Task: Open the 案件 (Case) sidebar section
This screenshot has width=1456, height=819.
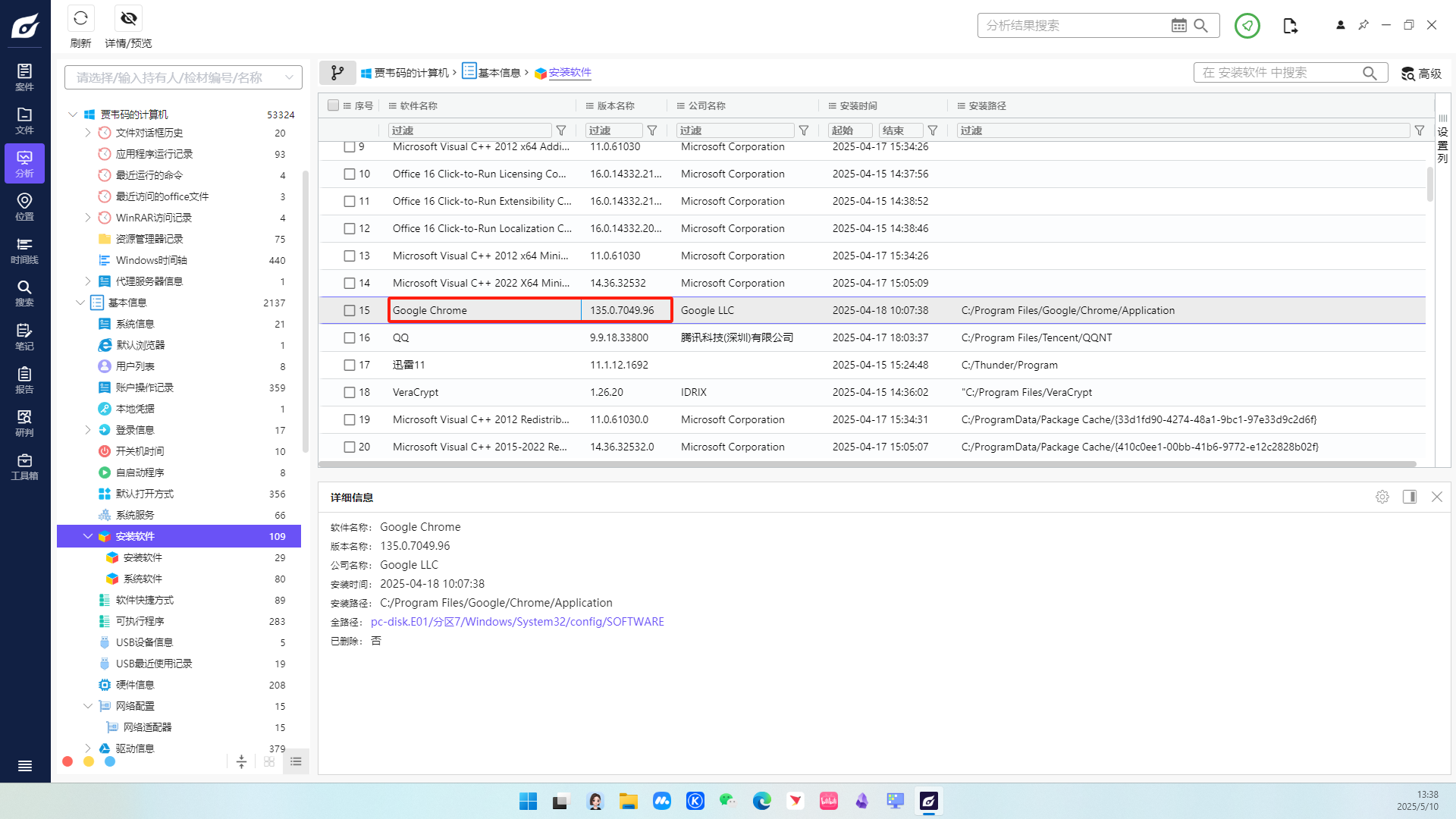Action: (24, 77)
